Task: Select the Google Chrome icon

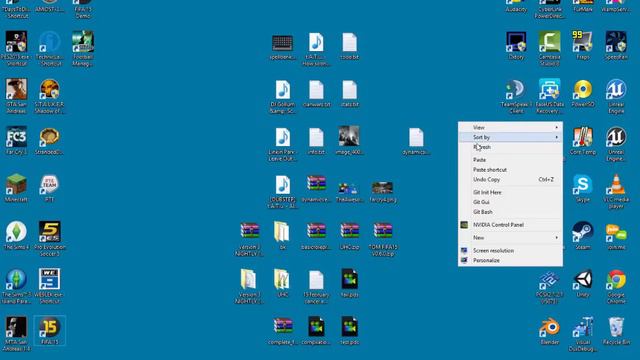Action: (616, 286)
